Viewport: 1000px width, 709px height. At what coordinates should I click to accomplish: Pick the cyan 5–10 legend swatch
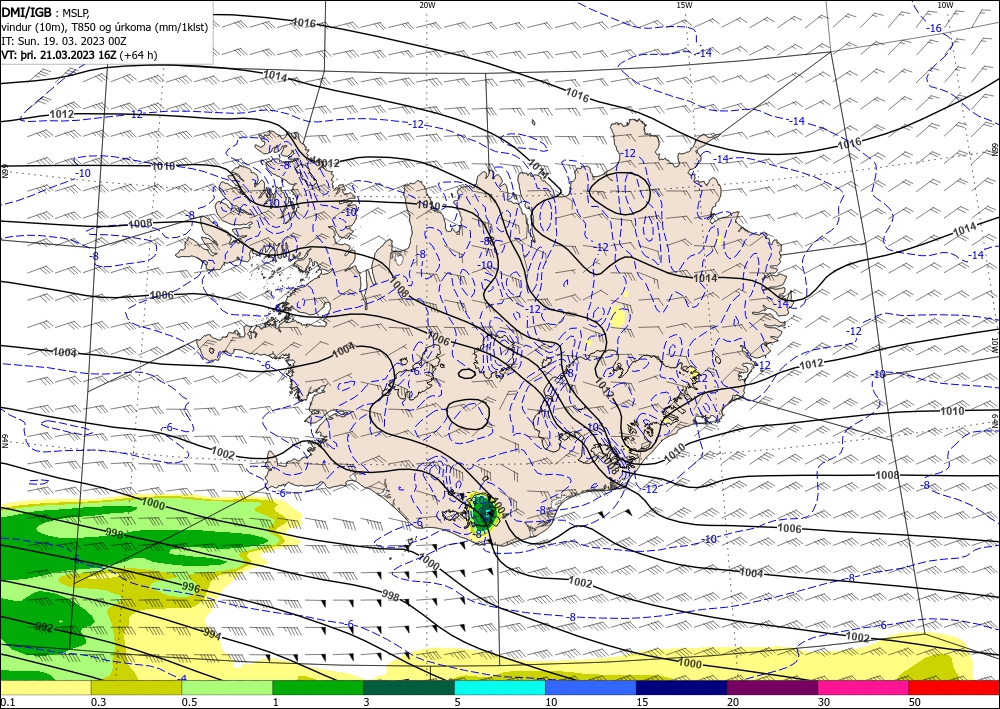(x=500, y=688)
